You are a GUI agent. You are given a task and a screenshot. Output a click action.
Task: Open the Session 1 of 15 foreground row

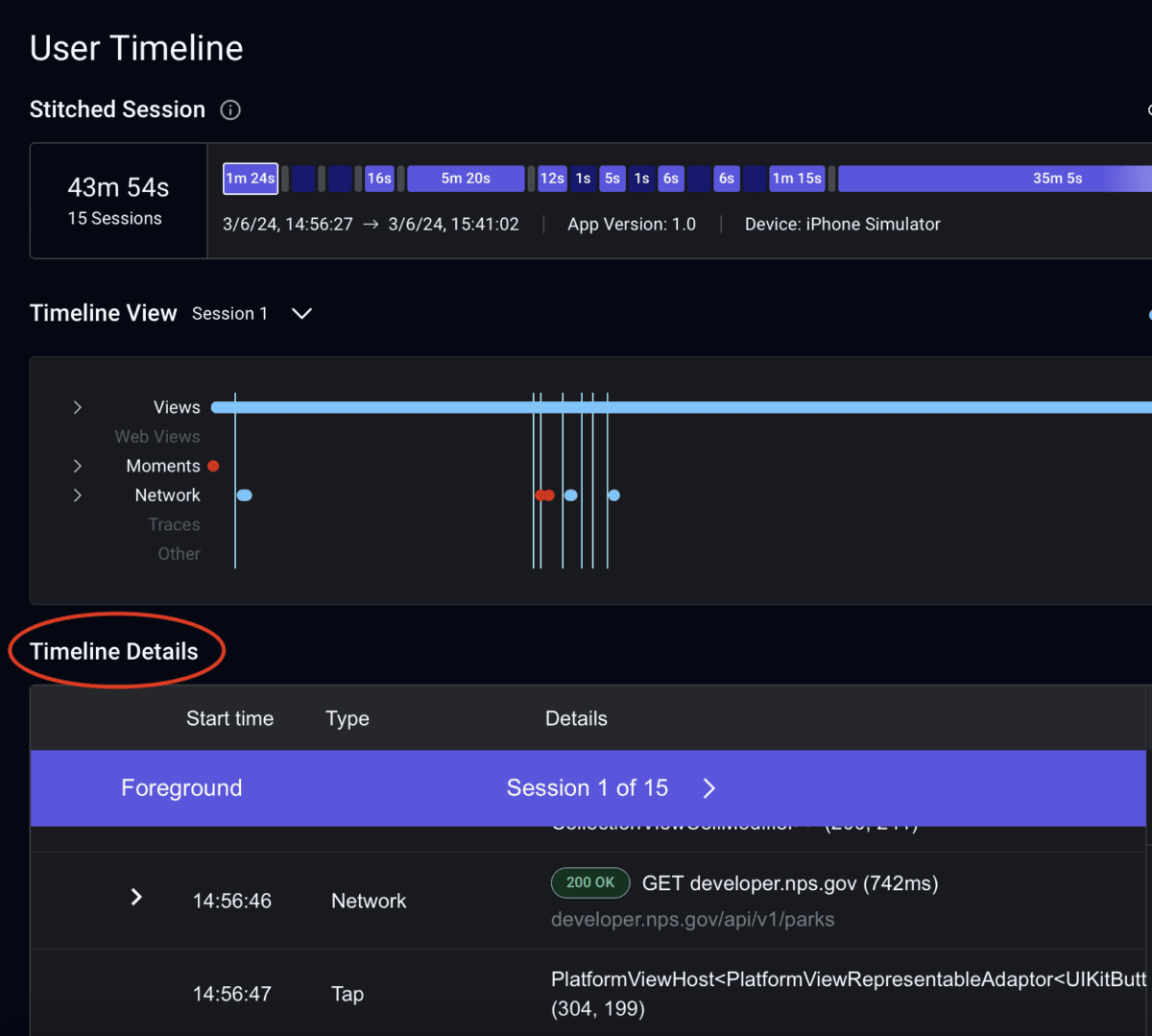point(588,788)
